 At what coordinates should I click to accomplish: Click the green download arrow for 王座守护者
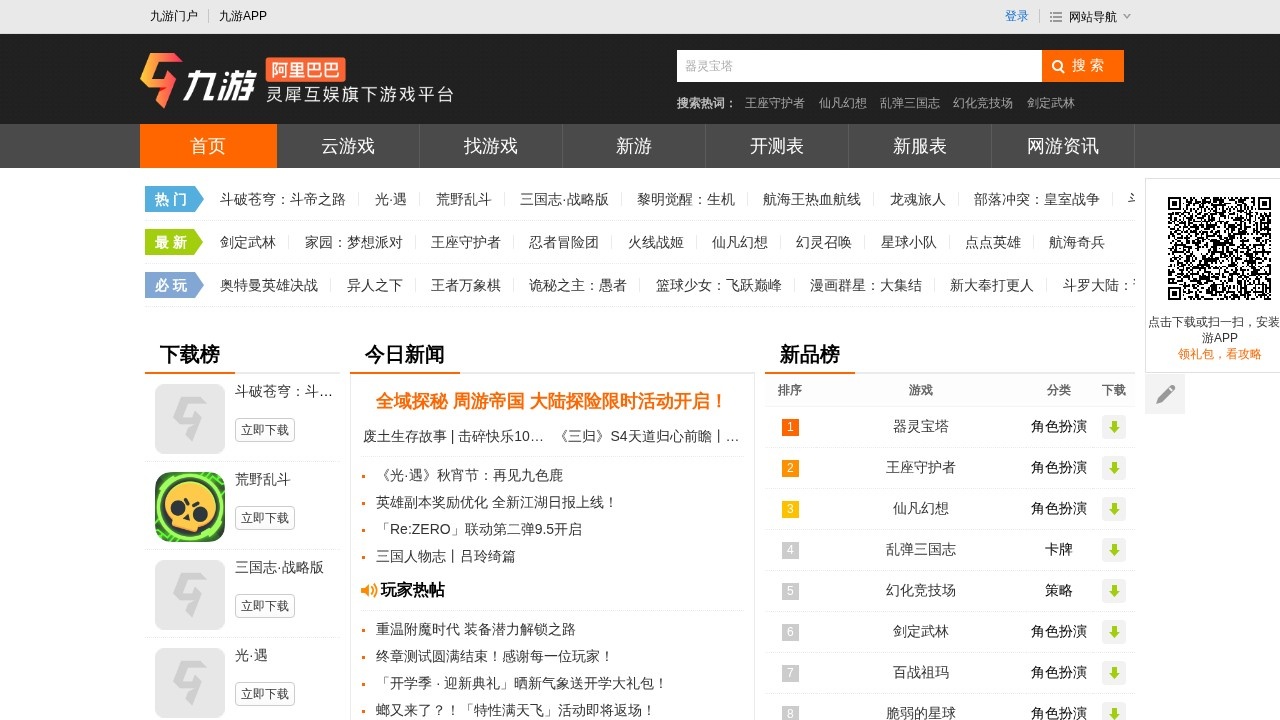(x=1114, y=468)
